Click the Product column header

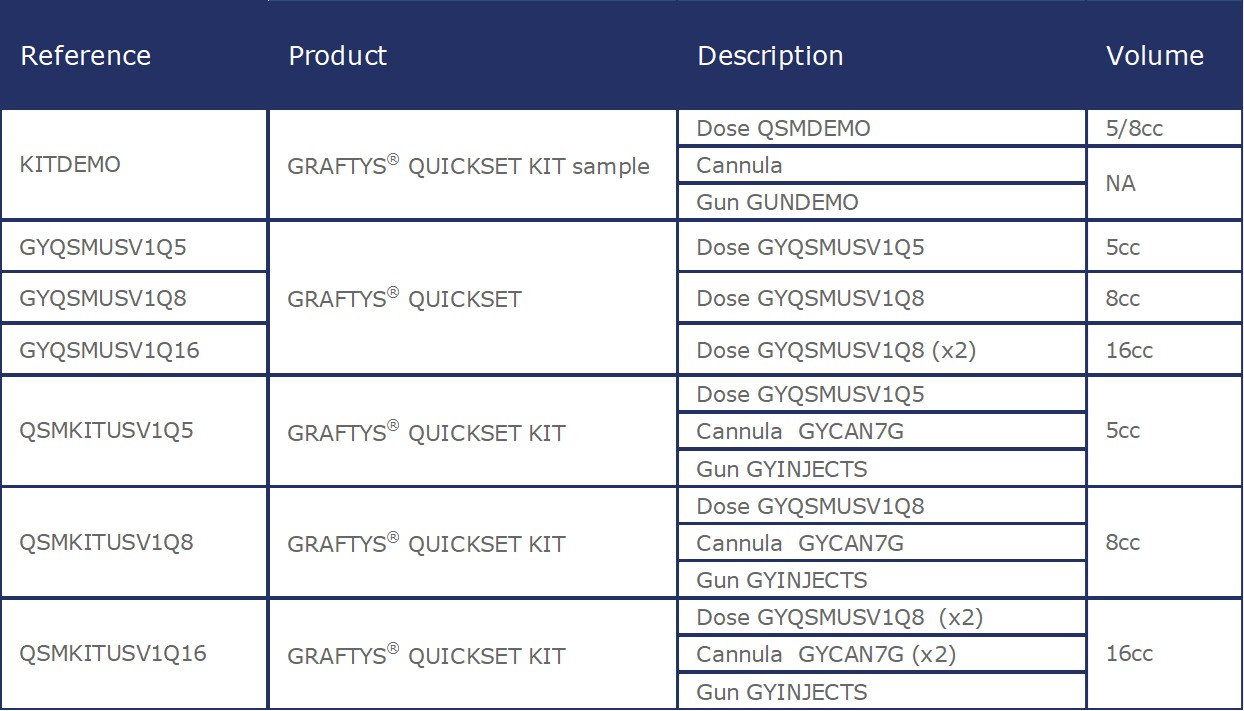click(338, 56)
